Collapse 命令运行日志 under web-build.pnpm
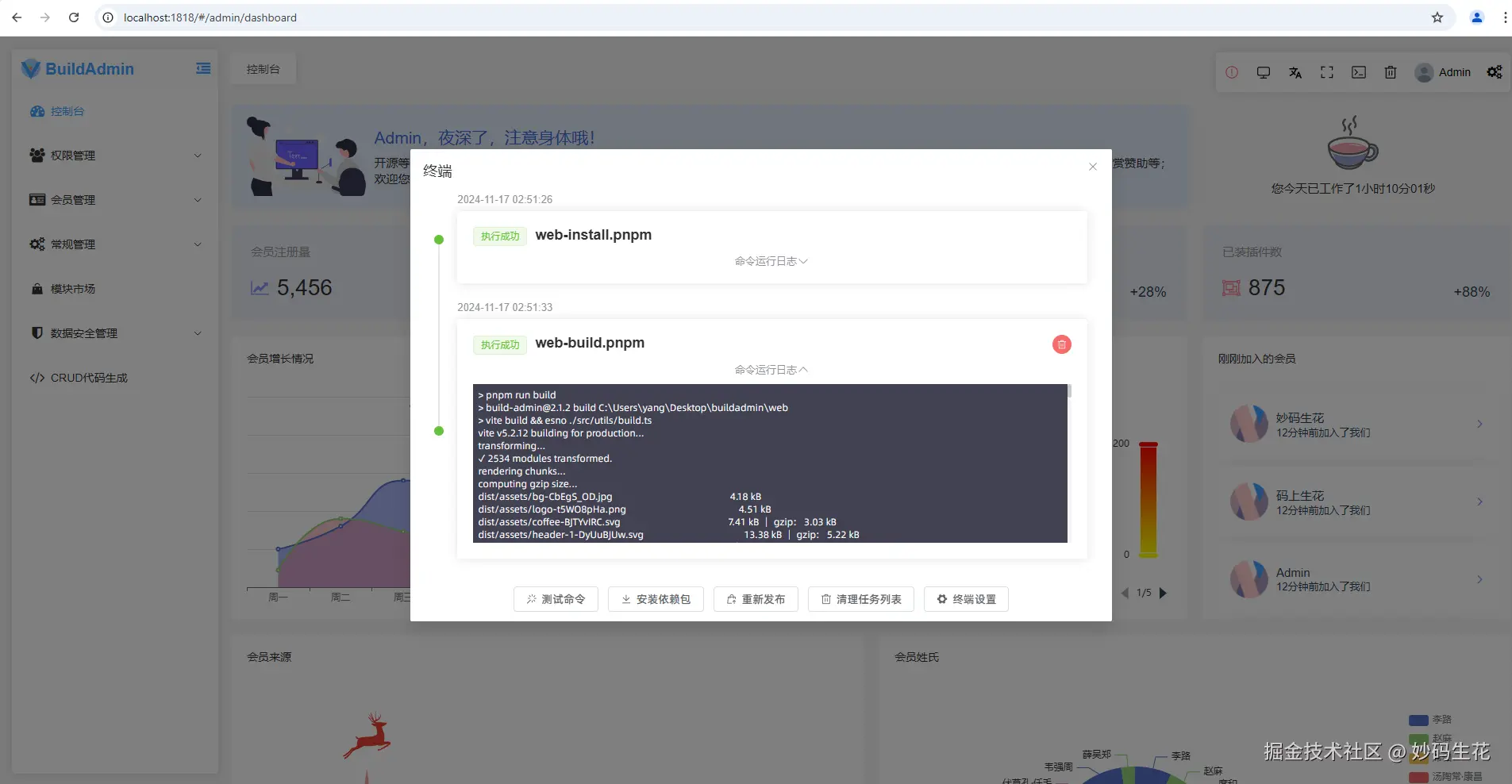This screenshot has height=784, width=1512. [x=771, y=370]
